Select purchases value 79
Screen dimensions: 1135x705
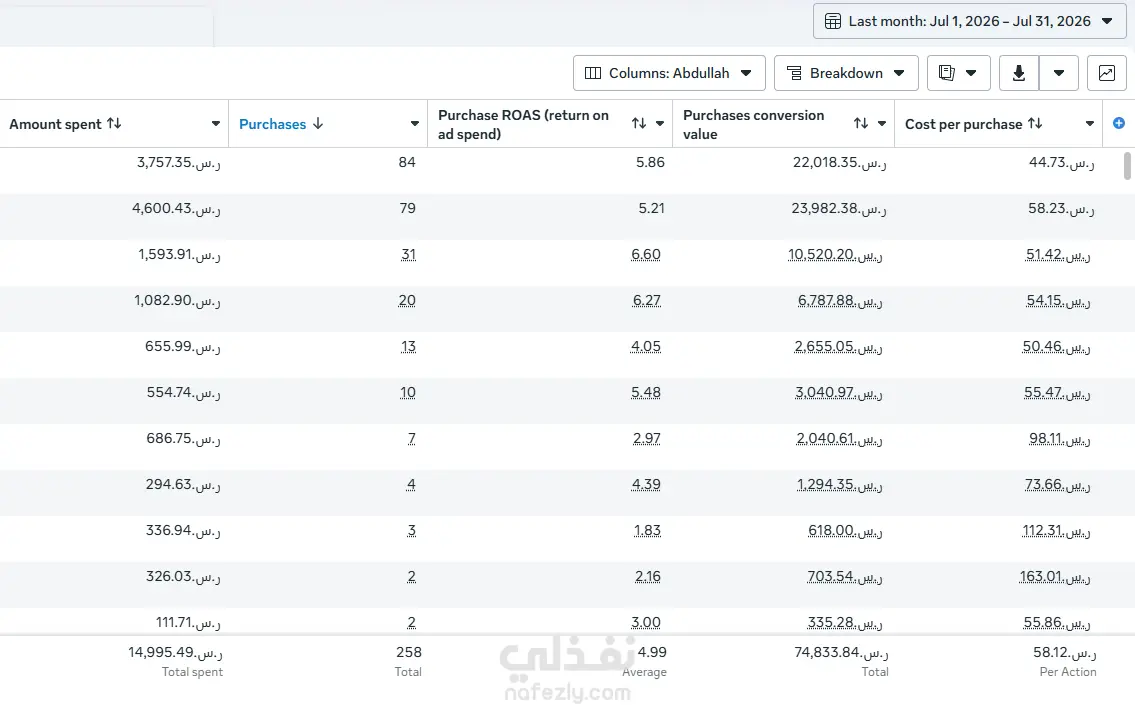[408, 208]
